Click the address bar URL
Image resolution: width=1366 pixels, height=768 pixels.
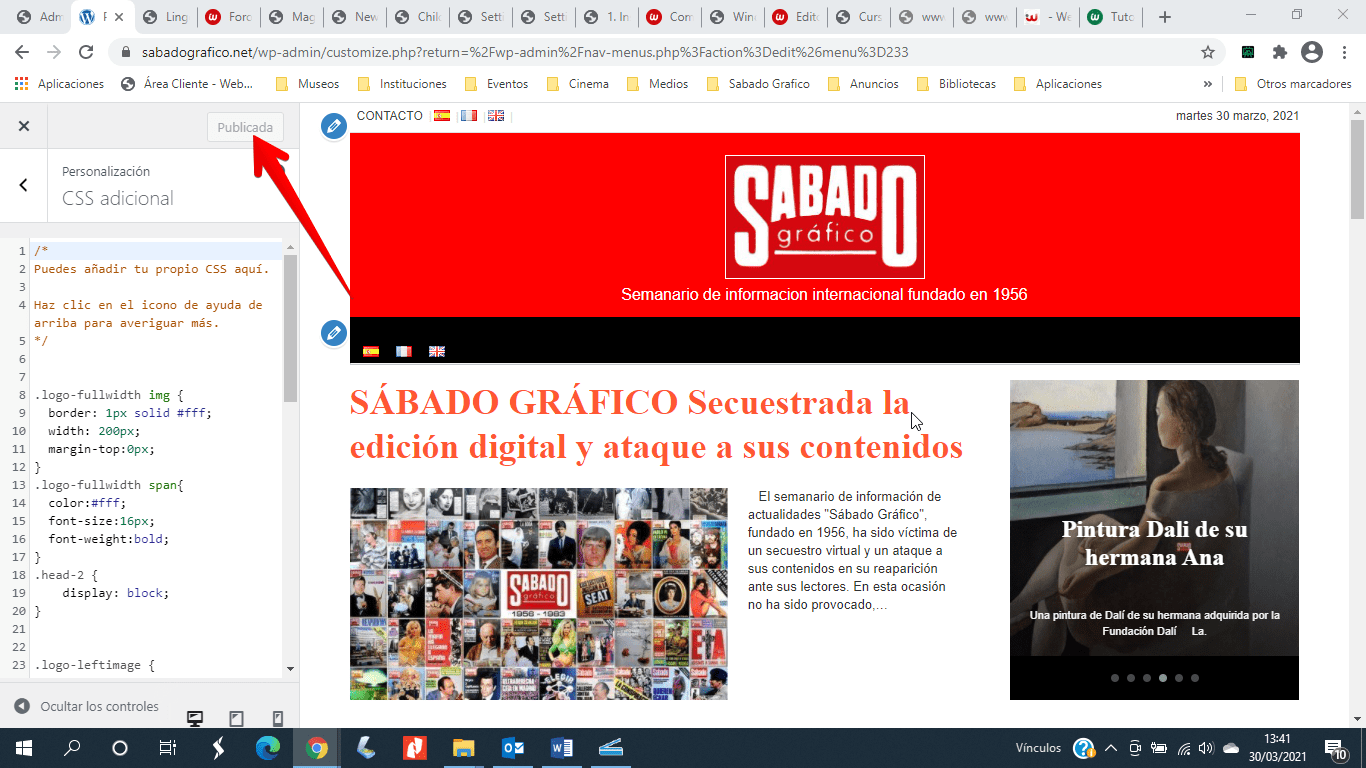[523, 52]
